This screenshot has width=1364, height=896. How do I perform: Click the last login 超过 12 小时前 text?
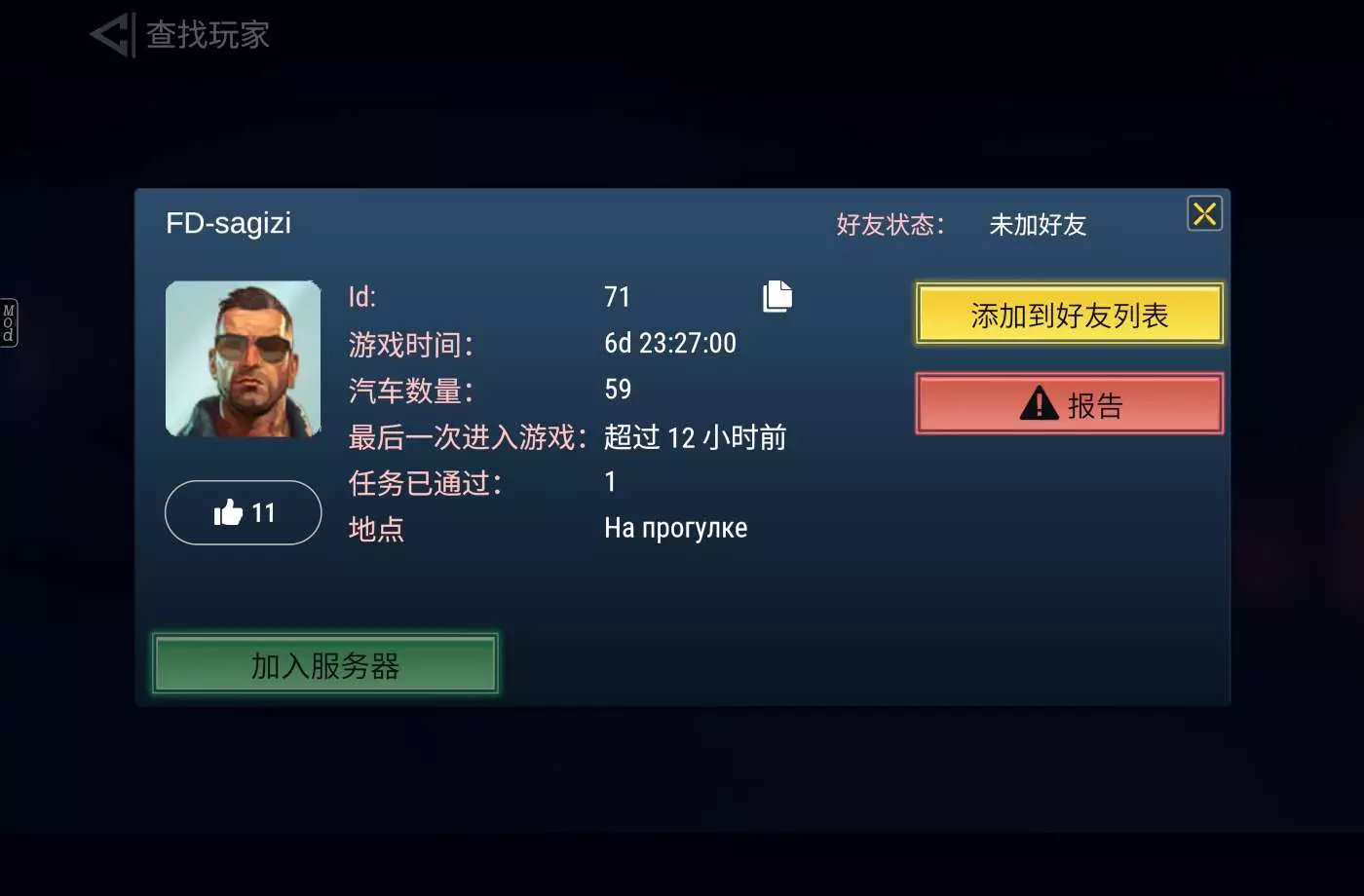point(695,437)
